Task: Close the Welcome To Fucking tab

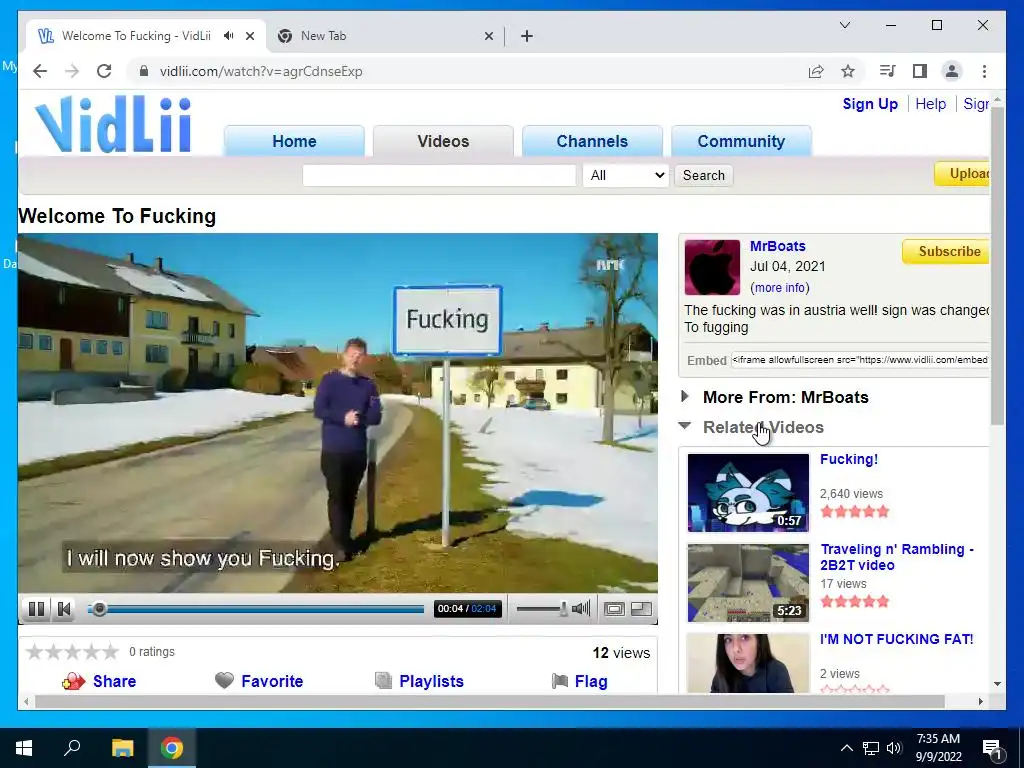Action: (249, 36)
